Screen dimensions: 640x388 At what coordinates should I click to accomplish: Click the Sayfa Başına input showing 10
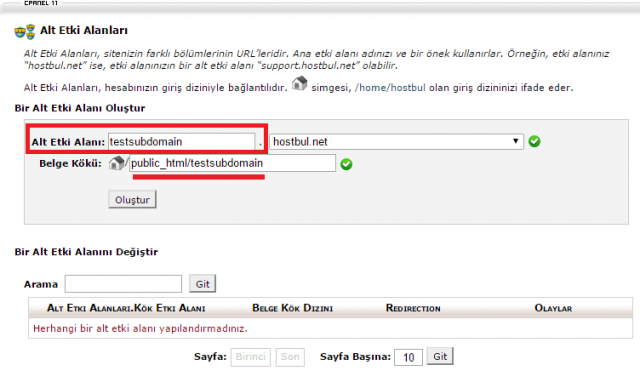(408, 357)
